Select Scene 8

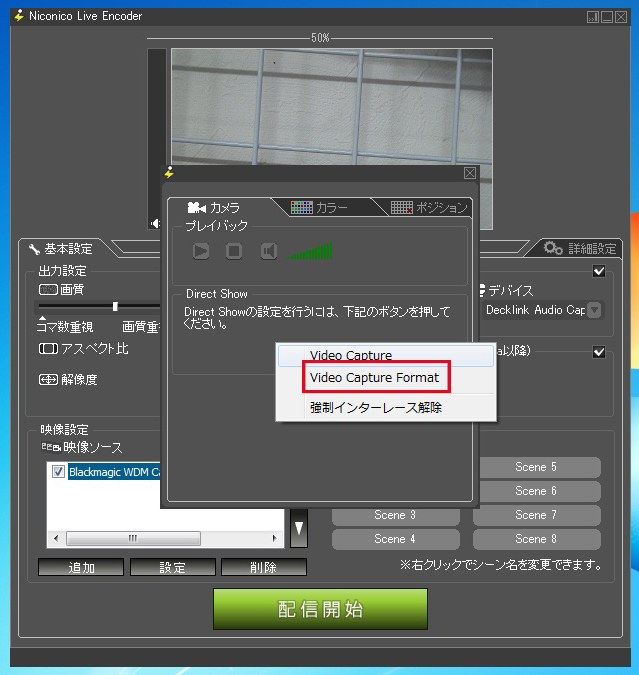point(537,539)
